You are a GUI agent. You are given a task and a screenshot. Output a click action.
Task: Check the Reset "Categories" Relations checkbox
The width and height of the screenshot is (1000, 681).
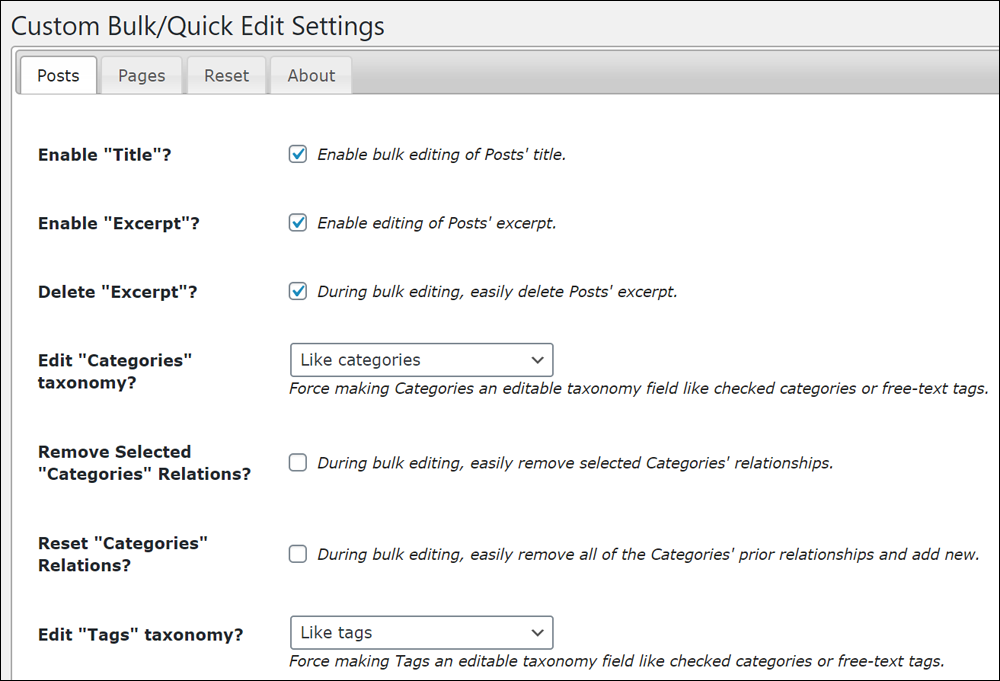(x=298, y=554)
